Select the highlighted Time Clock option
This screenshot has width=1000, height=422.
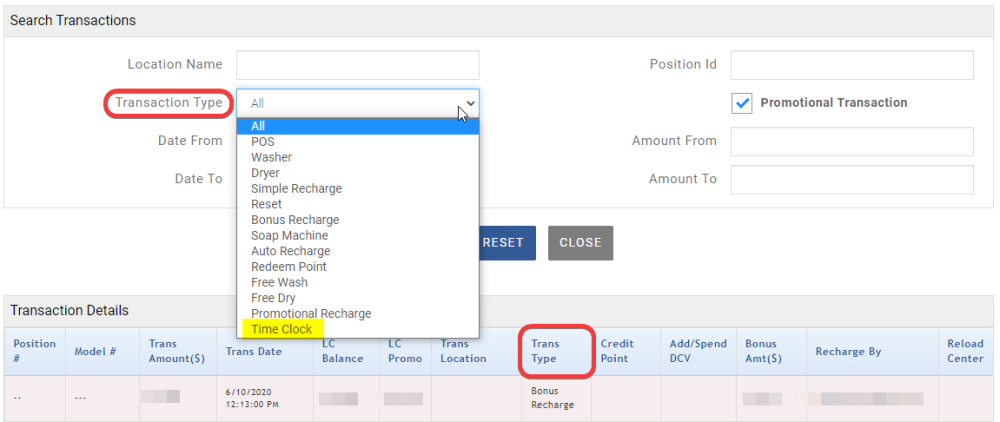click(281, 329)
